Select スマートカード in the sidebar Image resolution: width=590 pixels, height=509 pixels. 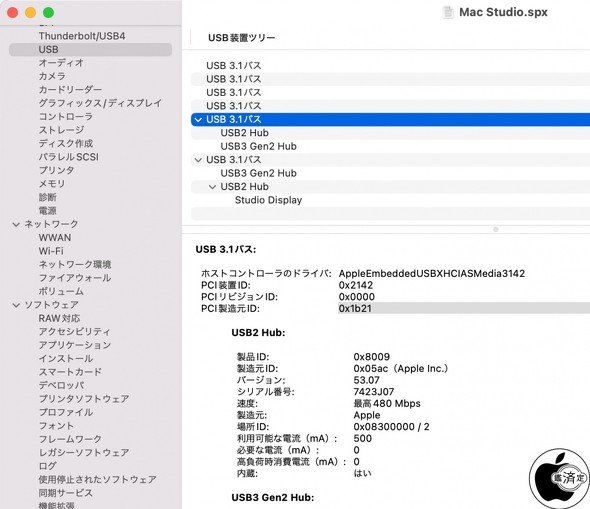(x=70, y=372)
